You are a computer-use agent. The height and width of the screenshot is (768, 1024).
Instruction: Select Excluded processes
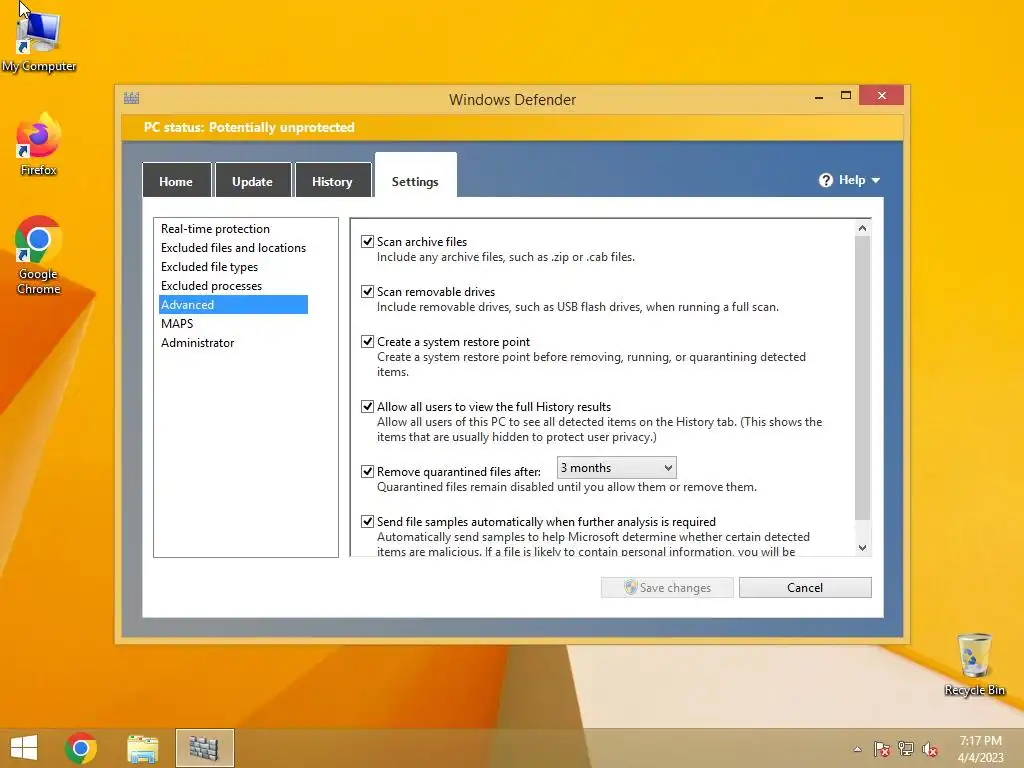[212, 285]
